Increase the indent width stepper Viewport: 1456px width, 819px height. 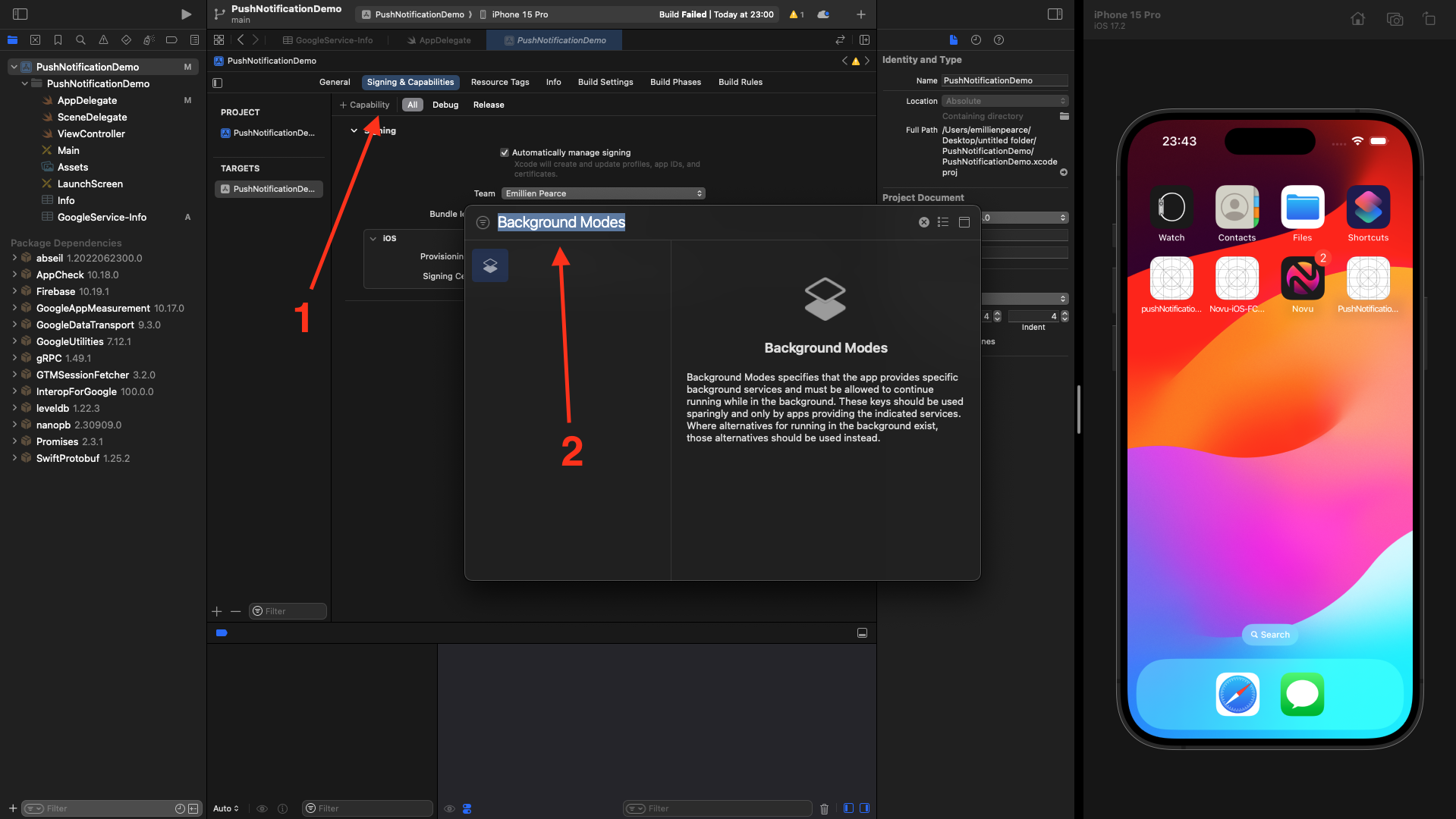point(1064,313)
